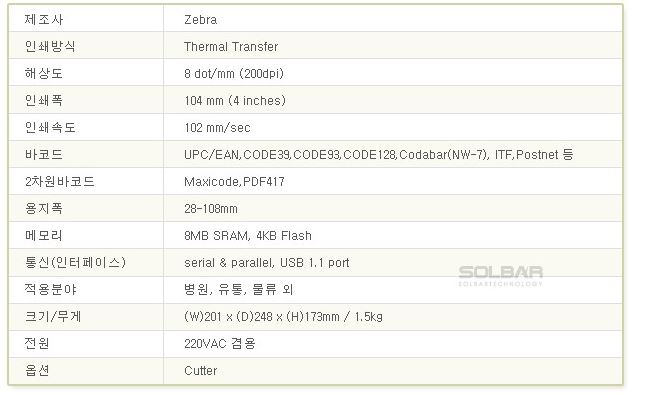
Task: Click the Cutter option value
Action: pyautogui.click(x=200, y=371)
